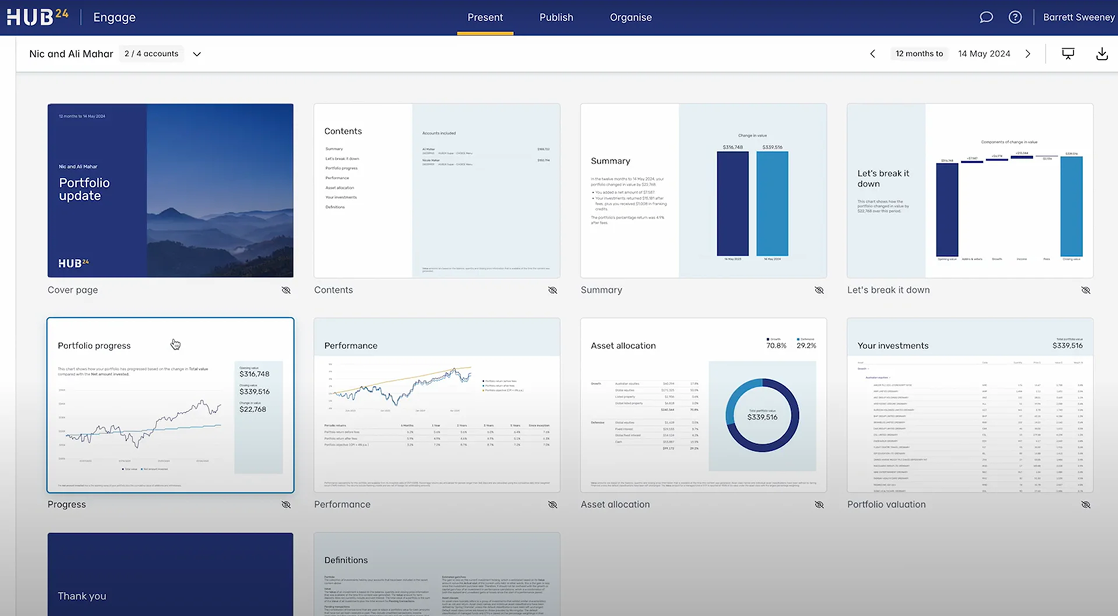Click the 2 / 4 accounts badge

(x=150, y=54)
